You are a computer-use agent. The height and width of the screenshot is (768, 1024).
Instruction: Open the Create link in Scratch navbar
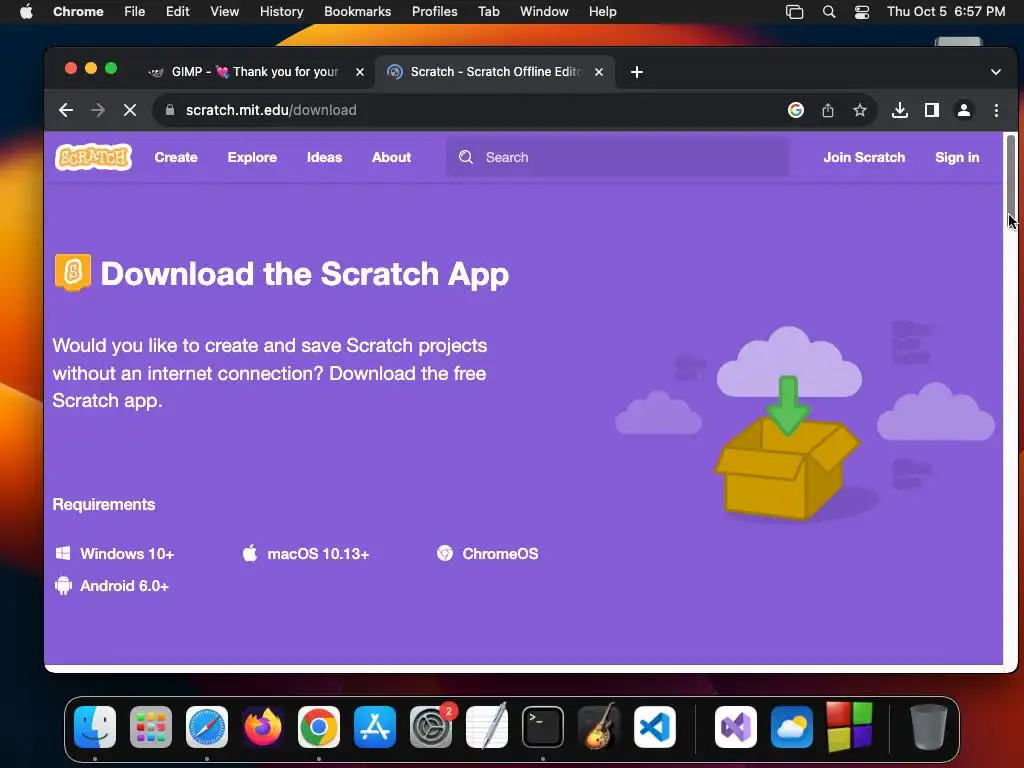176,157
